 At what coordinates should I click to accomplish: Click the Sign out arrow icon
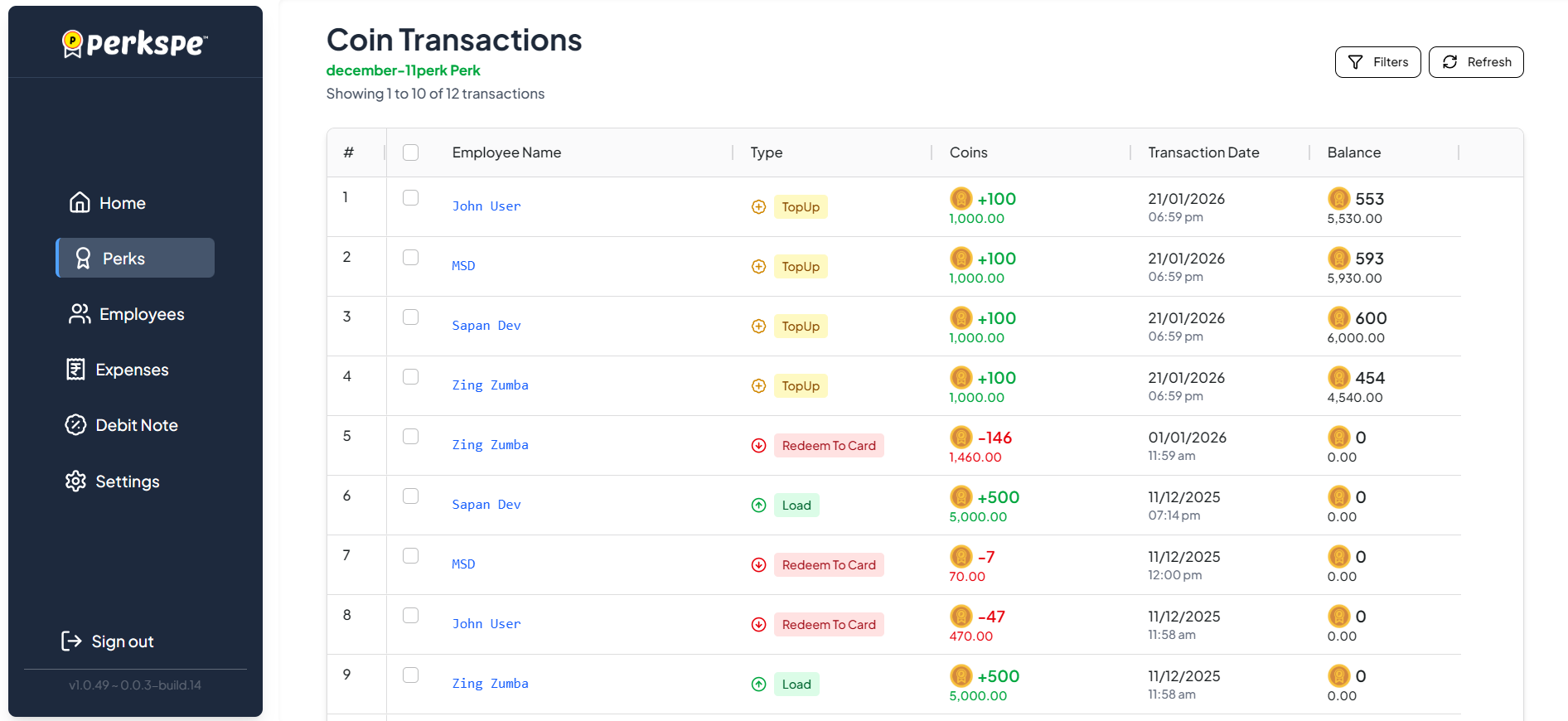click(x=72, y=641)
